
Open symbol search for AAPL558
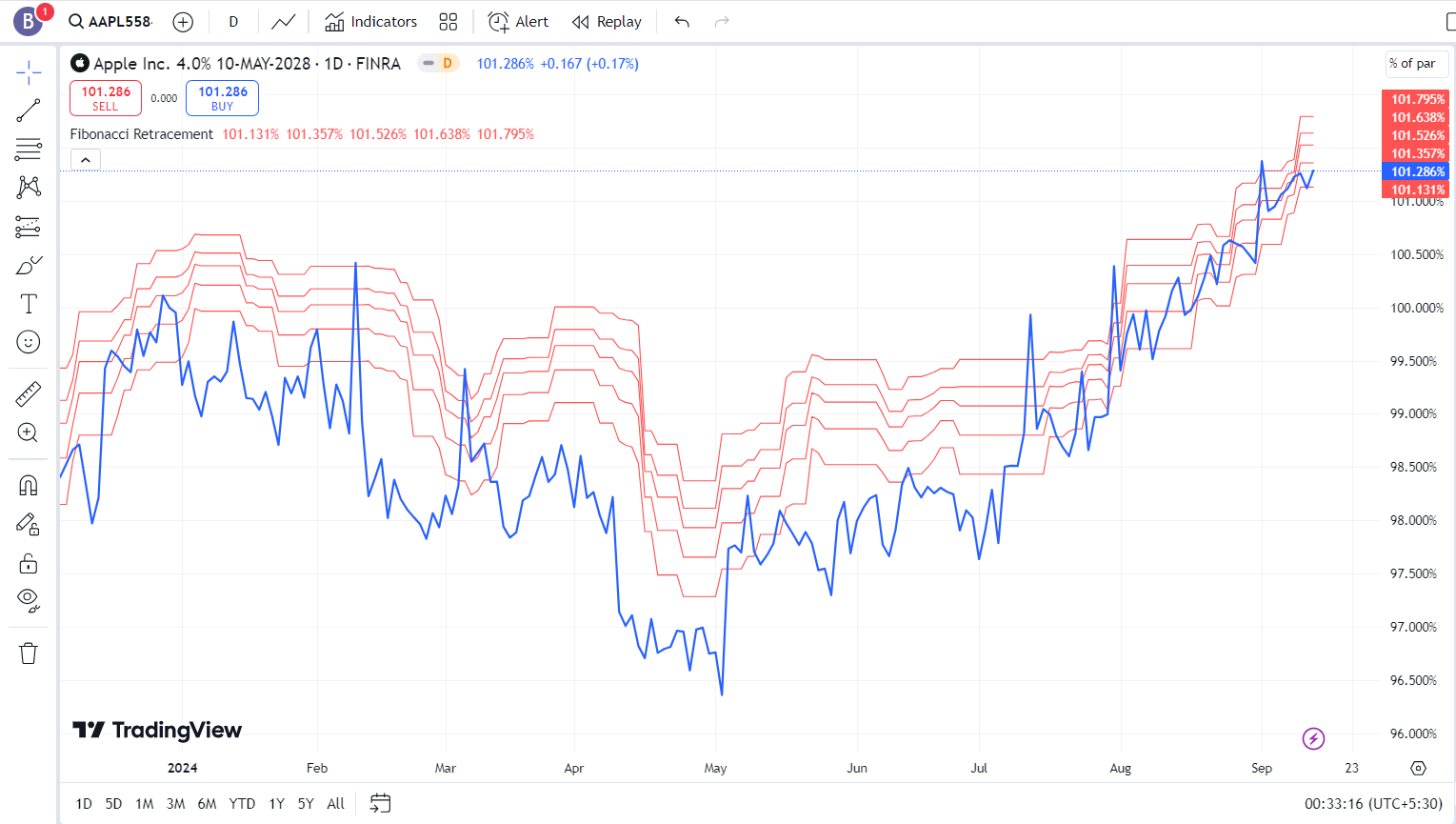[110, 22]
